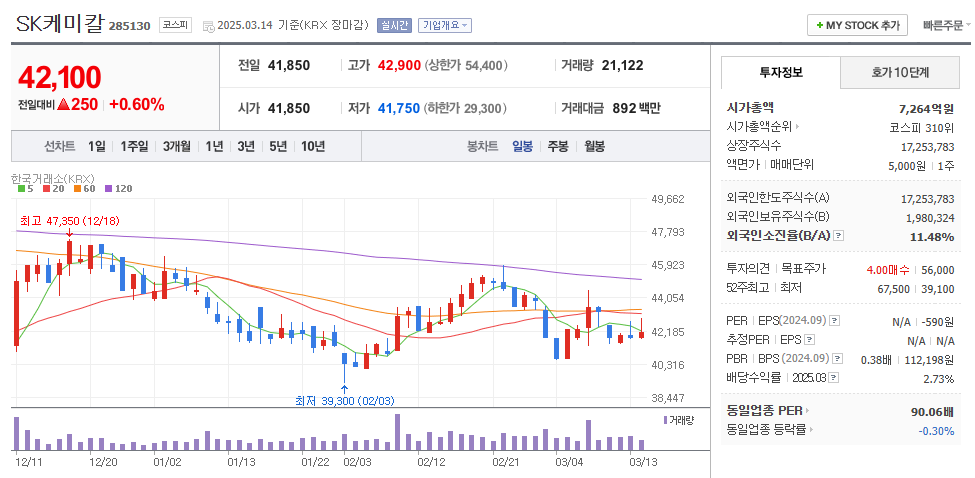Viewport: 975px width, 478px height.
Task: Click the 한국거래소(KRX) chart label
Action: click(x=52, y=178)
